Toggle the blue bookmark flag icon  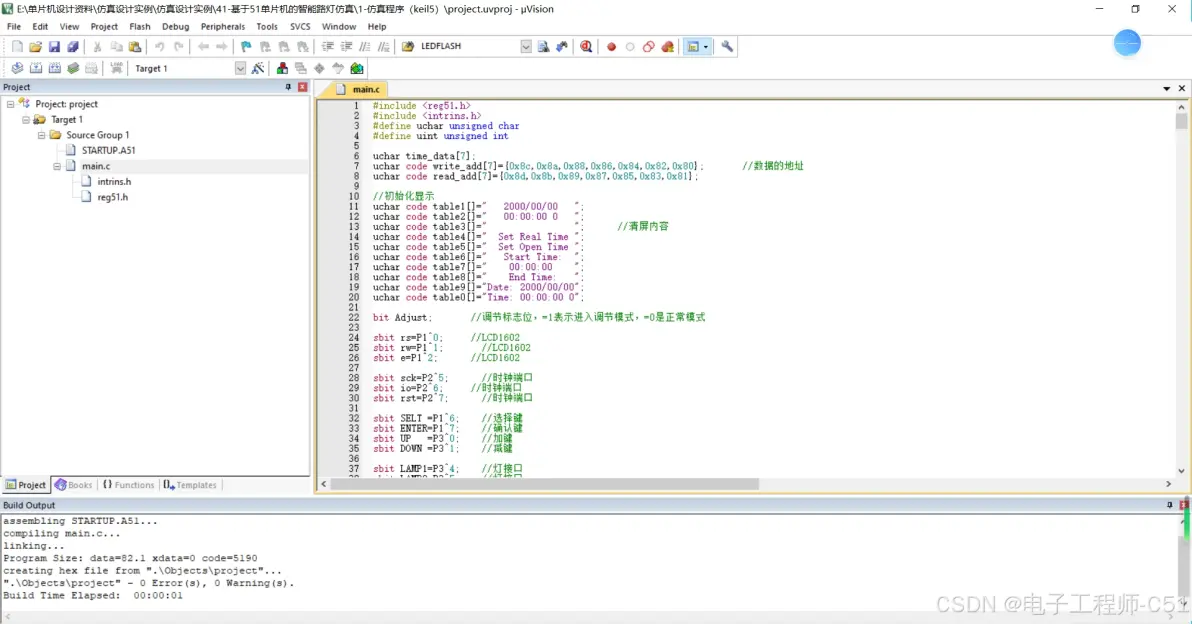point(246,47)
